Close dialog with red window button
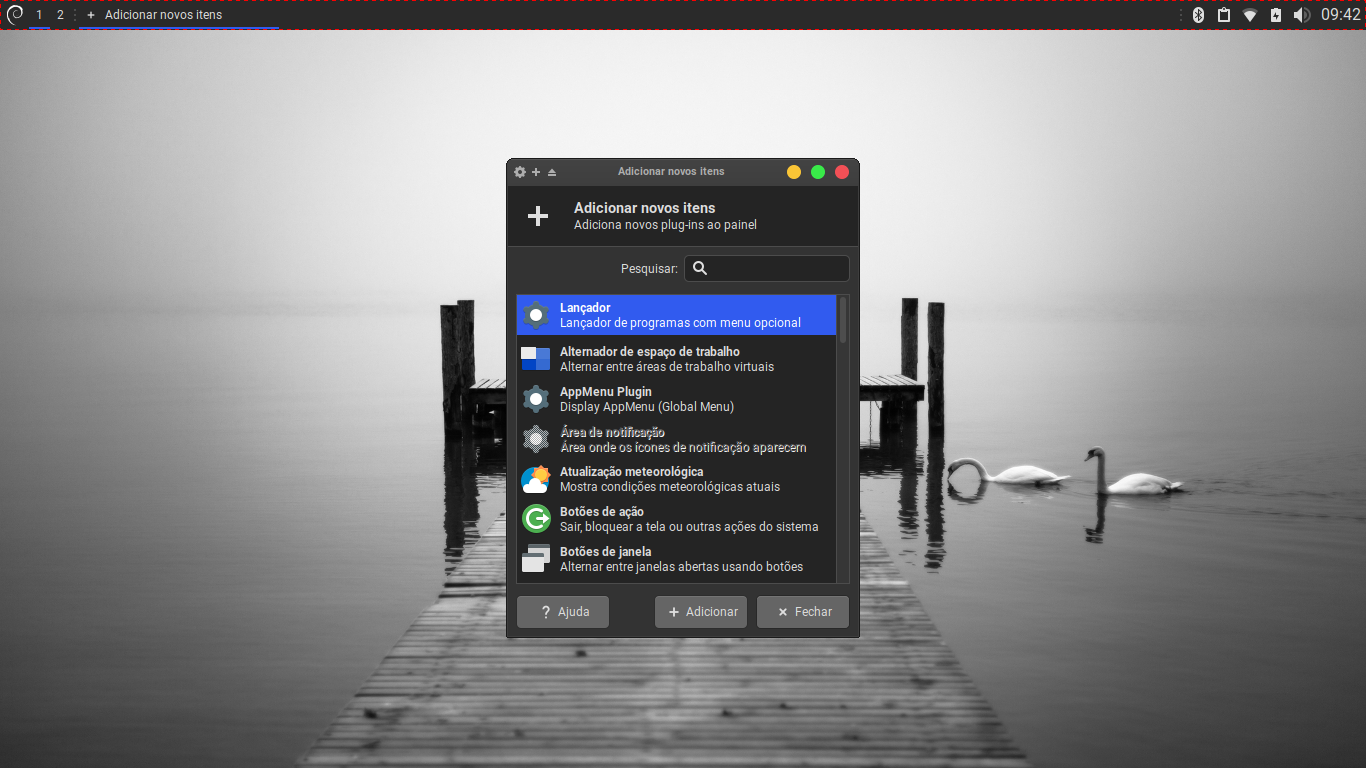This screenshot has width=1366, height=768. pyautogui.click(x=842, y=172)
